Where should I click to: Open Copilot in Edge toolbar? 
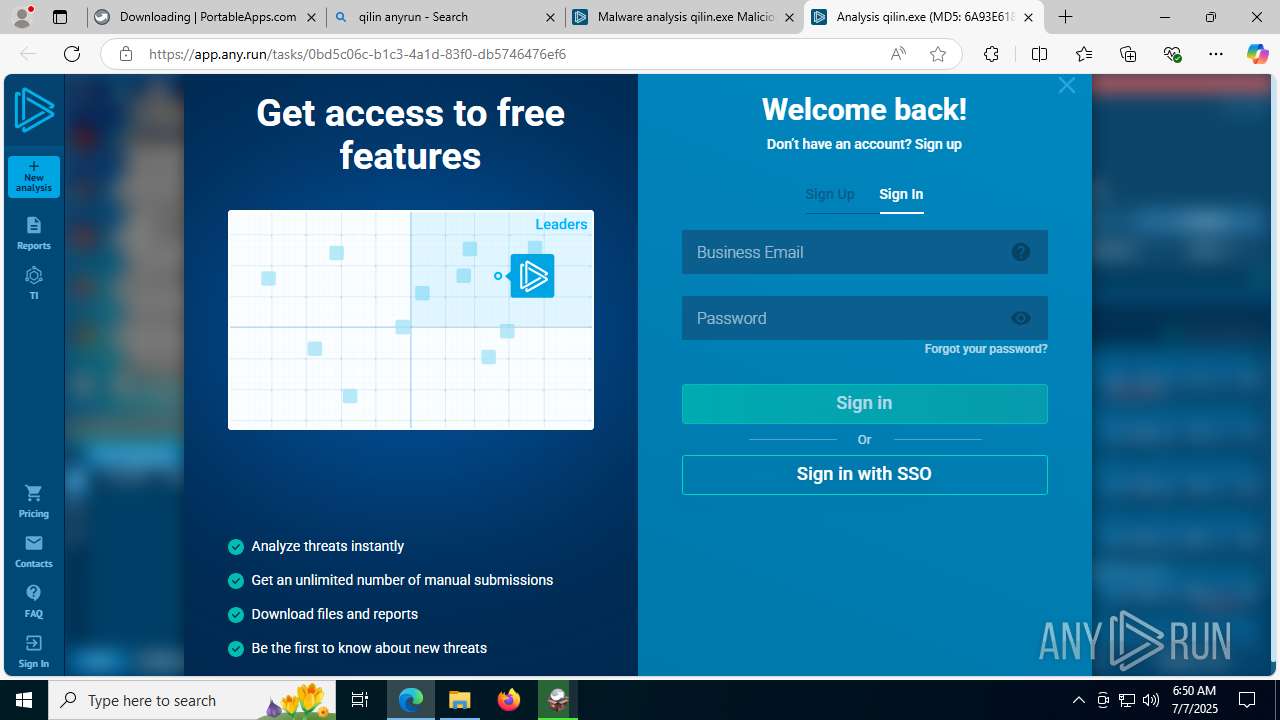1257,54
